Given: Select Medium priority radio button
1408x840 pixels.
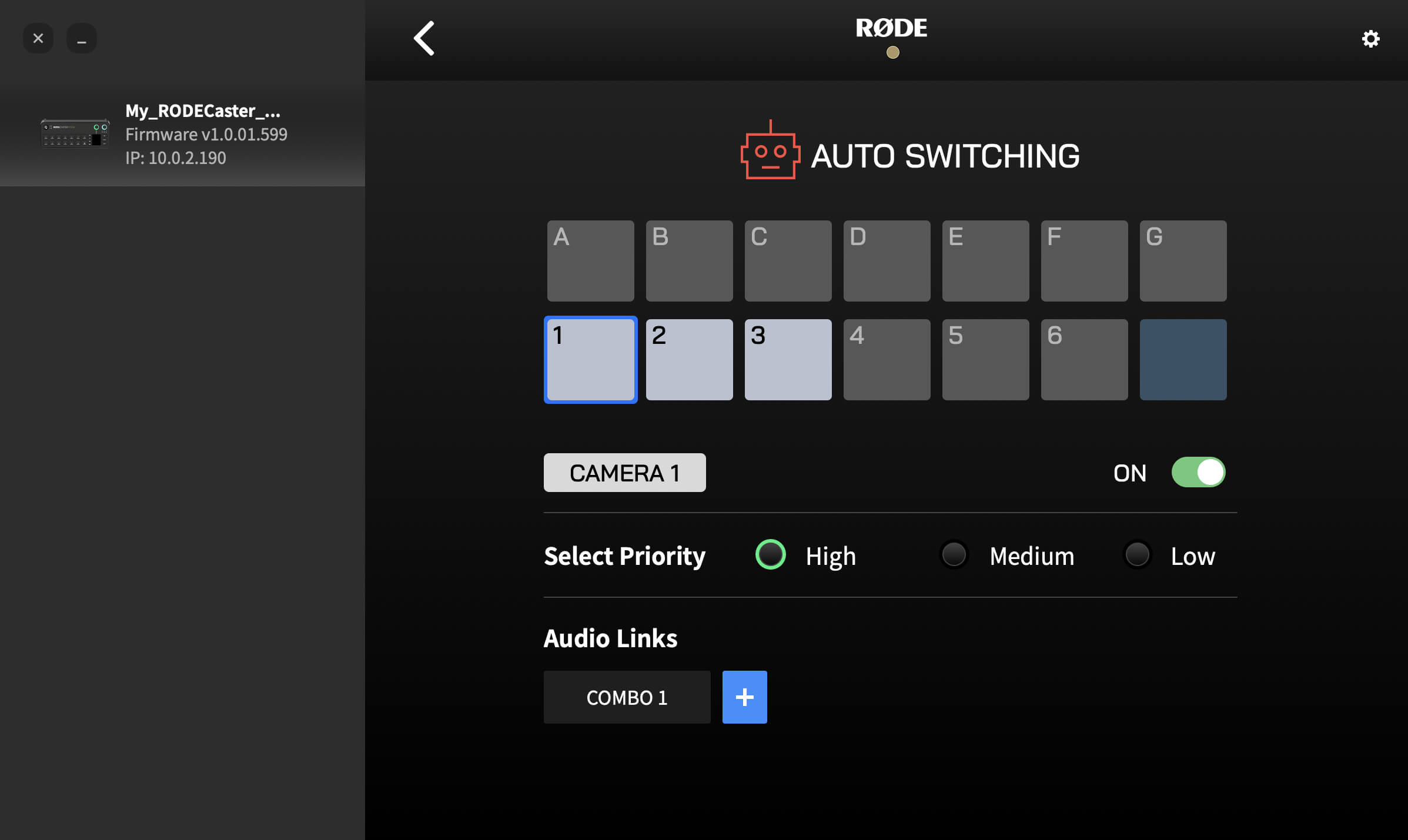Looking at the screenshot, I should (x=954, y=554).
